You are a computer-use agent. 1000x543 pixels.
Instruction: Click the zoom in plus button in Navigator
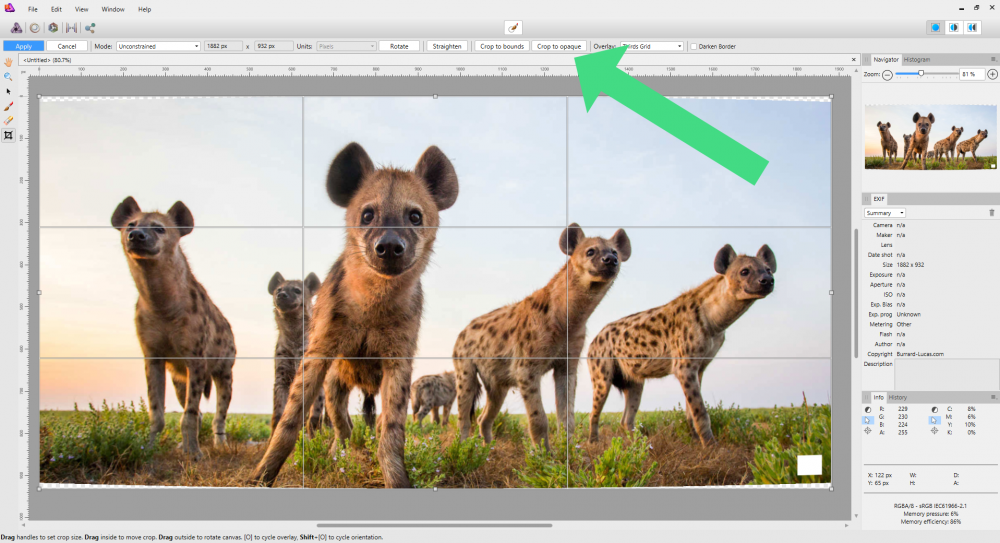pos(992,74)
